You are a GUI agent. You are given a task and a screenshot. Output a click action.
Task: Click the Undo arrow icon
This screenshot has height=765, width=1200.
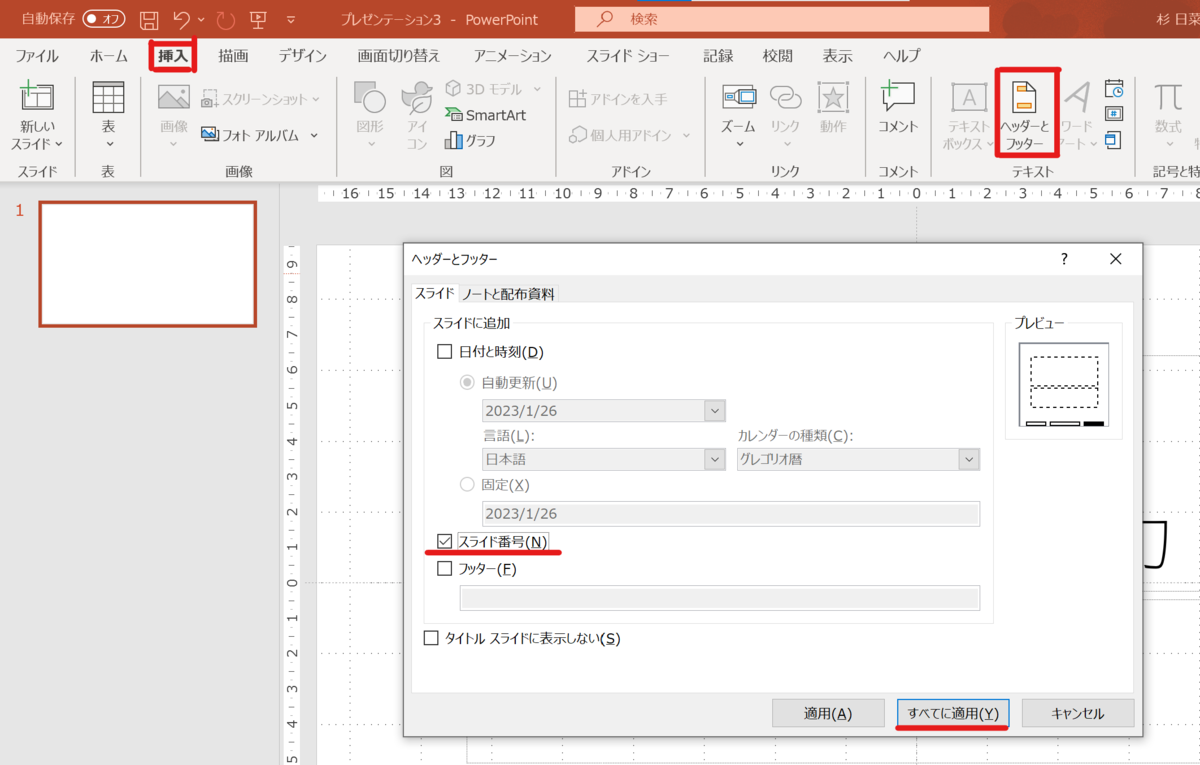[182, 19]
